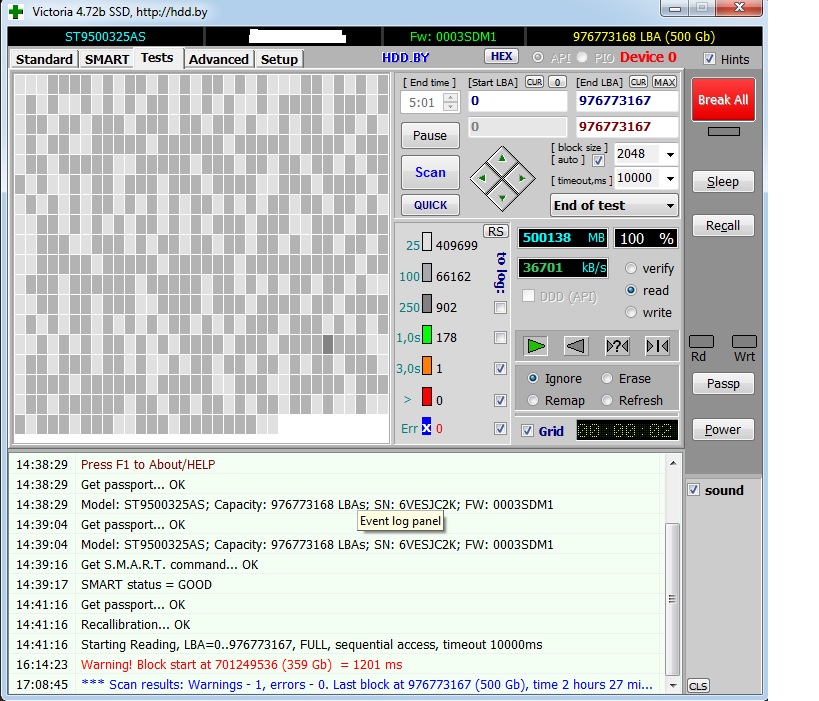Click the Passp button
The height and width of the screenshot is (701, 819).
pos(723,383)
